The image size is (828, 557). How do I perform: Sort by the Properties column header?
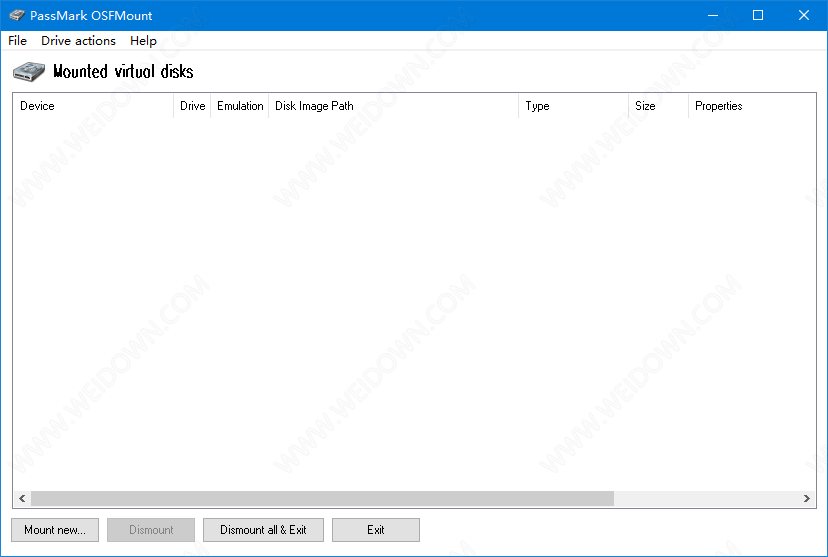(x=752, y=106)
